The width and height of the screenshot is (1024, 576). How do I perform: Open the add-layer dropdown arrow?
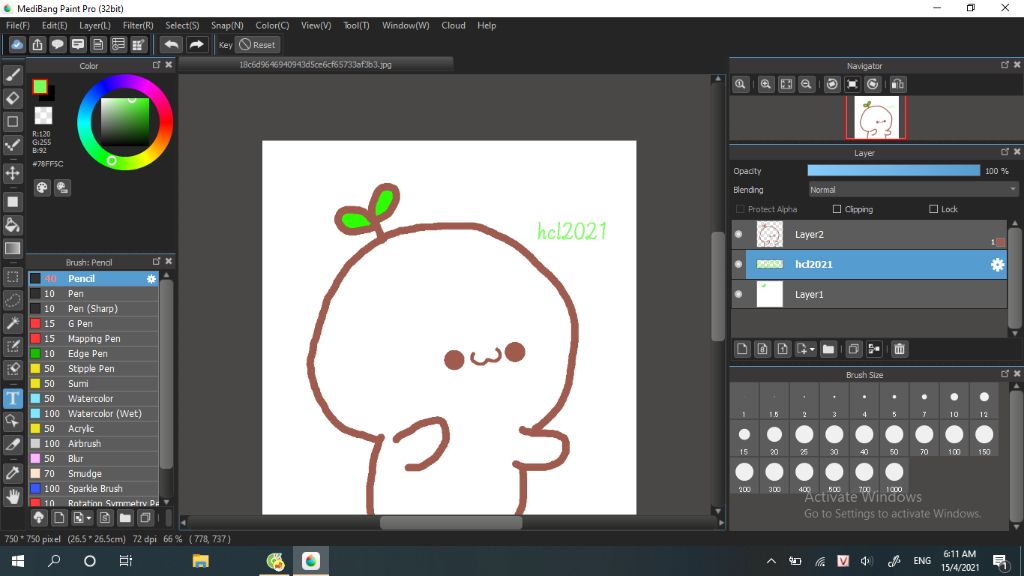tap(812, 349)
